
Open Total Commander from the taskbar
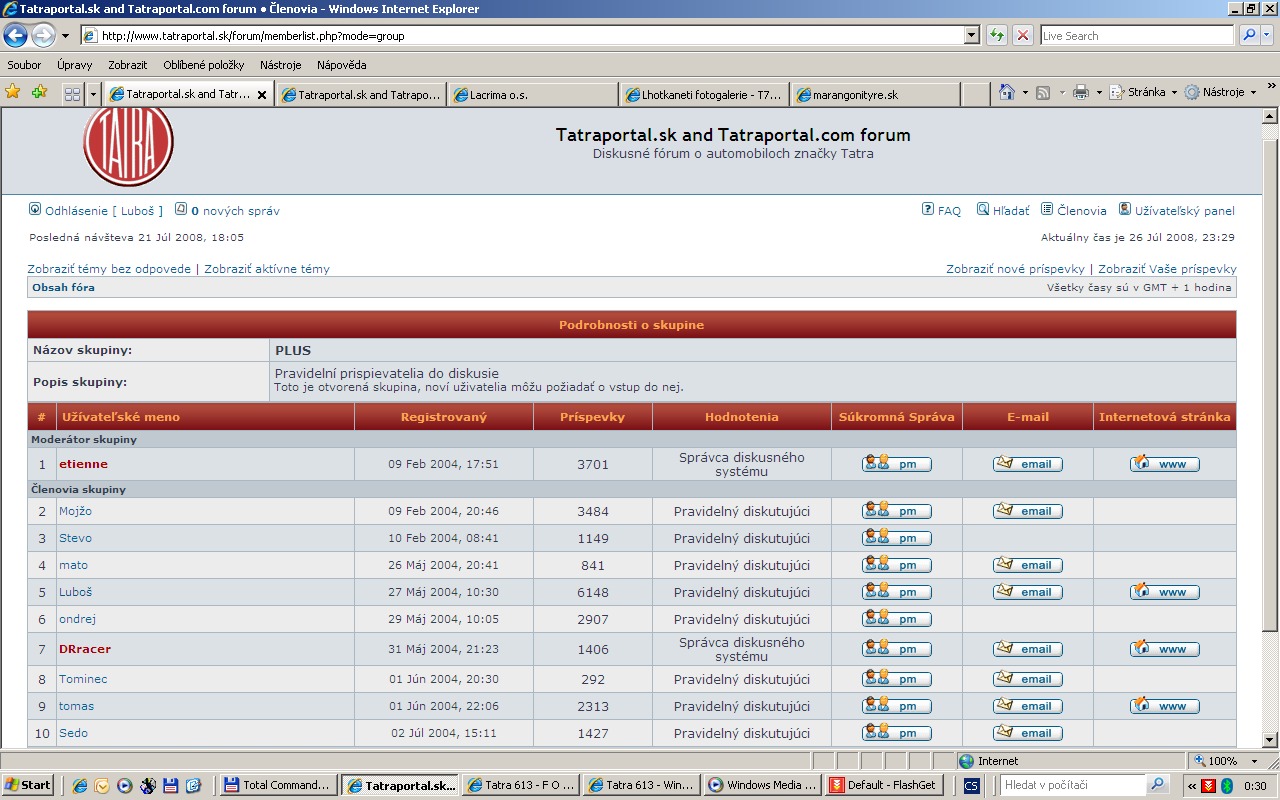pos(277,785)
